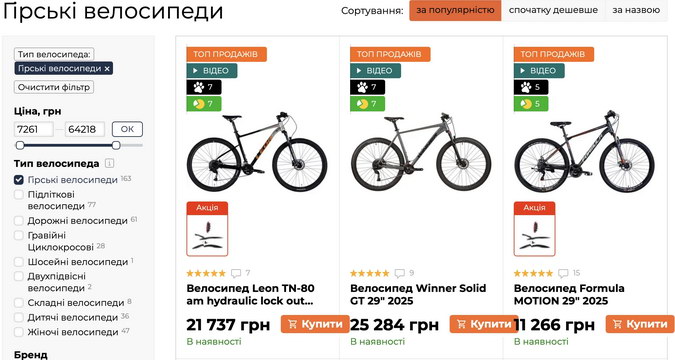Sort by за назвою

pyautogui.click(x=636, y=10)
